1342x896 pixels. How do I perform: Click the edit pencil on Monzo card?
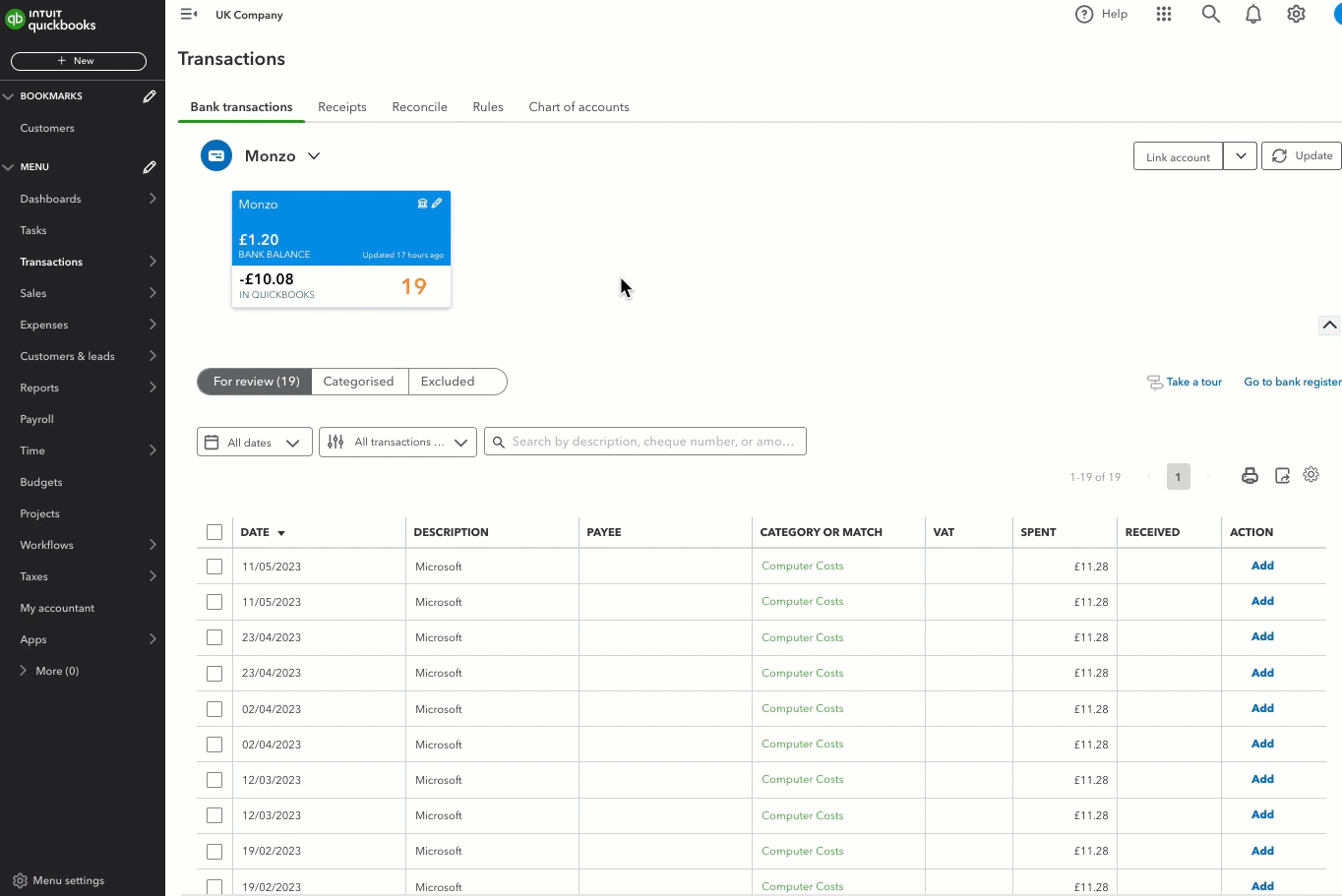[437, 204]
